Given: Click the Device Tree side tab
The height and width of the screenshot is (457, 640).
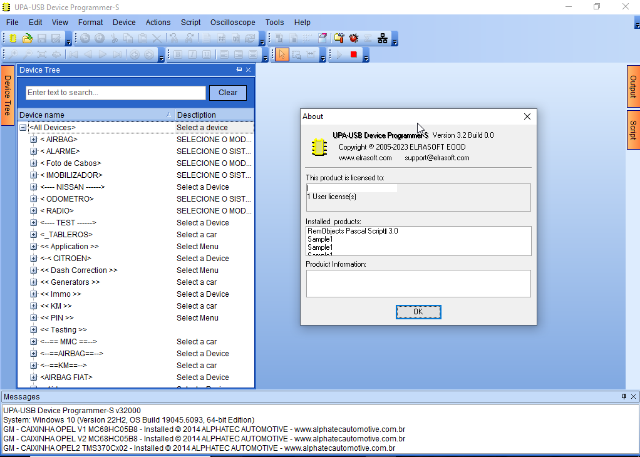Looking at the screenshot, I should (7, 95).
